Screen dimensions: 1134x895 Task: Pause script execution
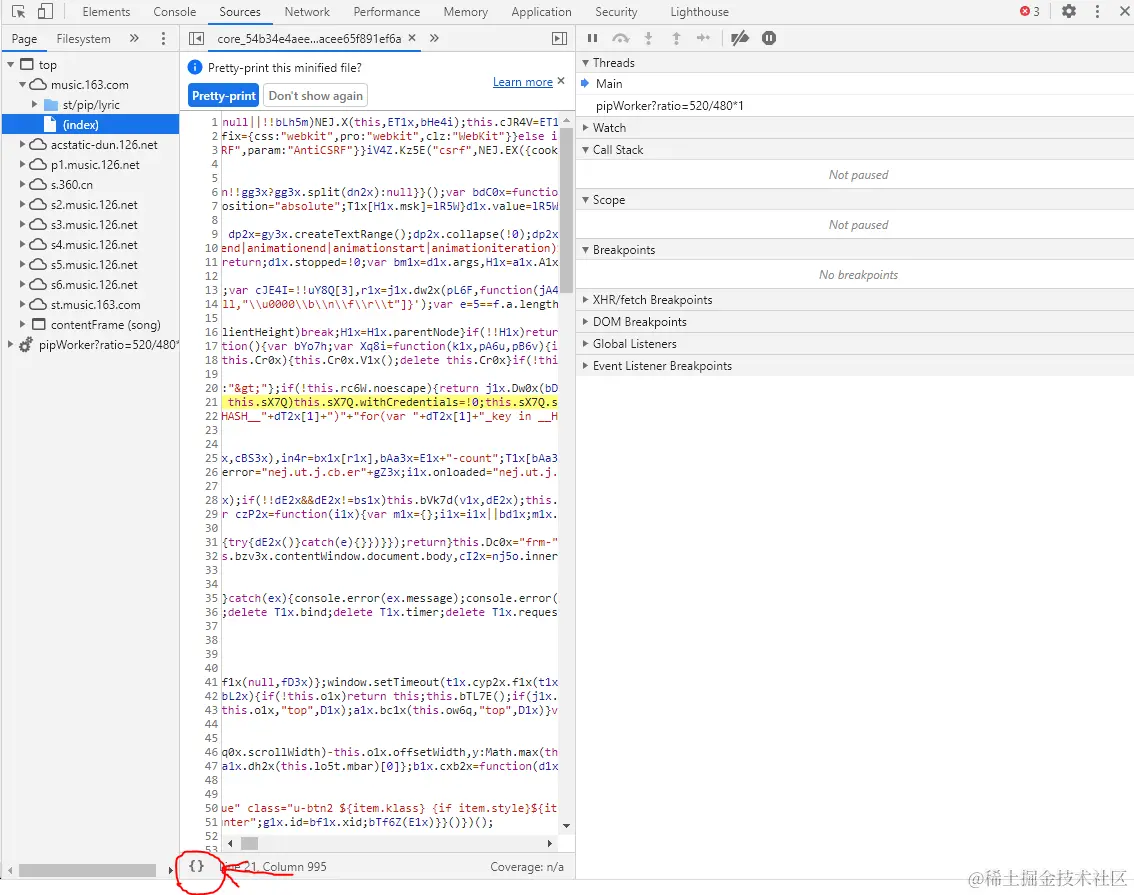pos(592,38)
